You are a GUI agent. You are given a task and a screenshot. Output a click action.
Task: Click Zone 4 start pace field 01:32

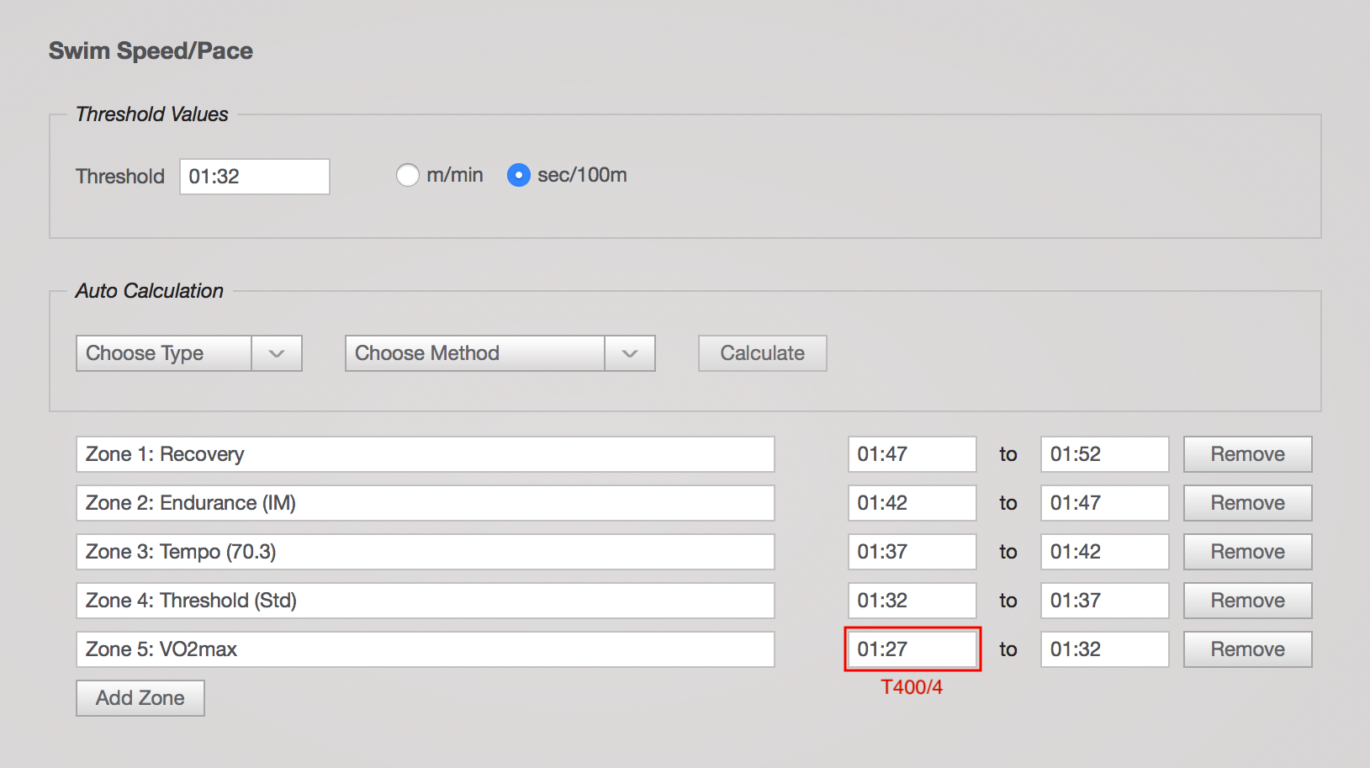tap(912, 601)
